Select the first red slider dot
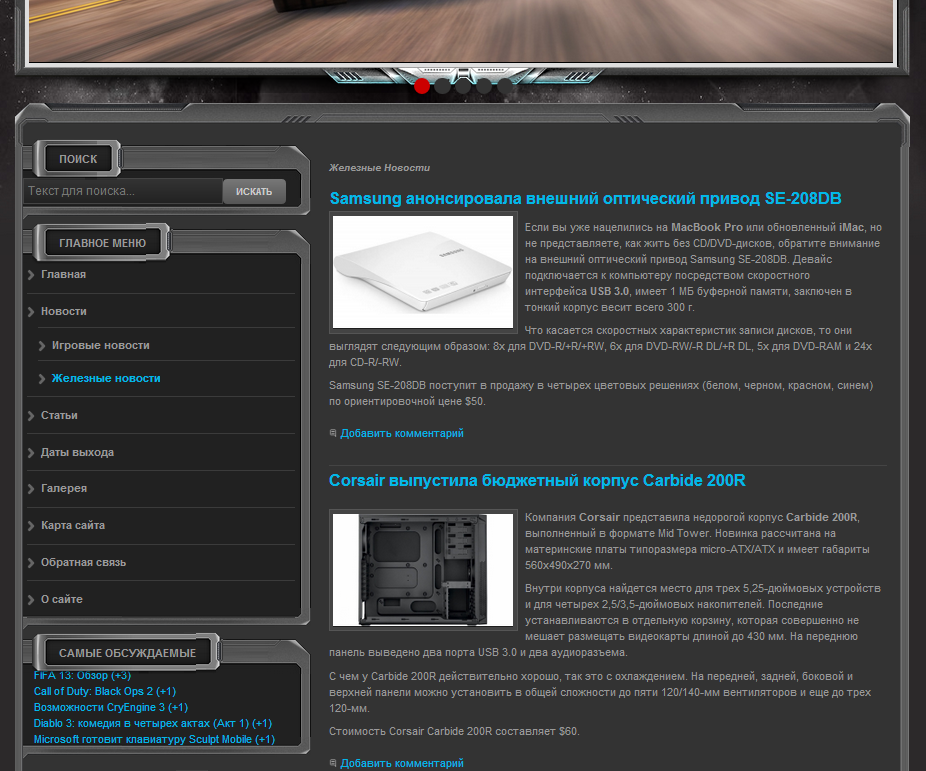Viewport: 926px width, 771px height. 422,86
